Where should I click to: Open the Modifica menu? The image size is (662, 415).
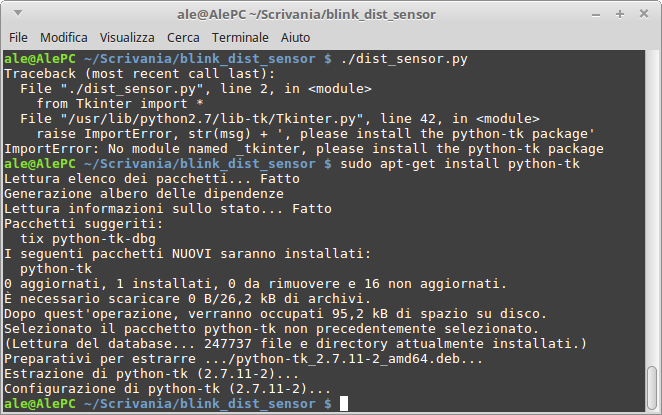coord(64,38)
